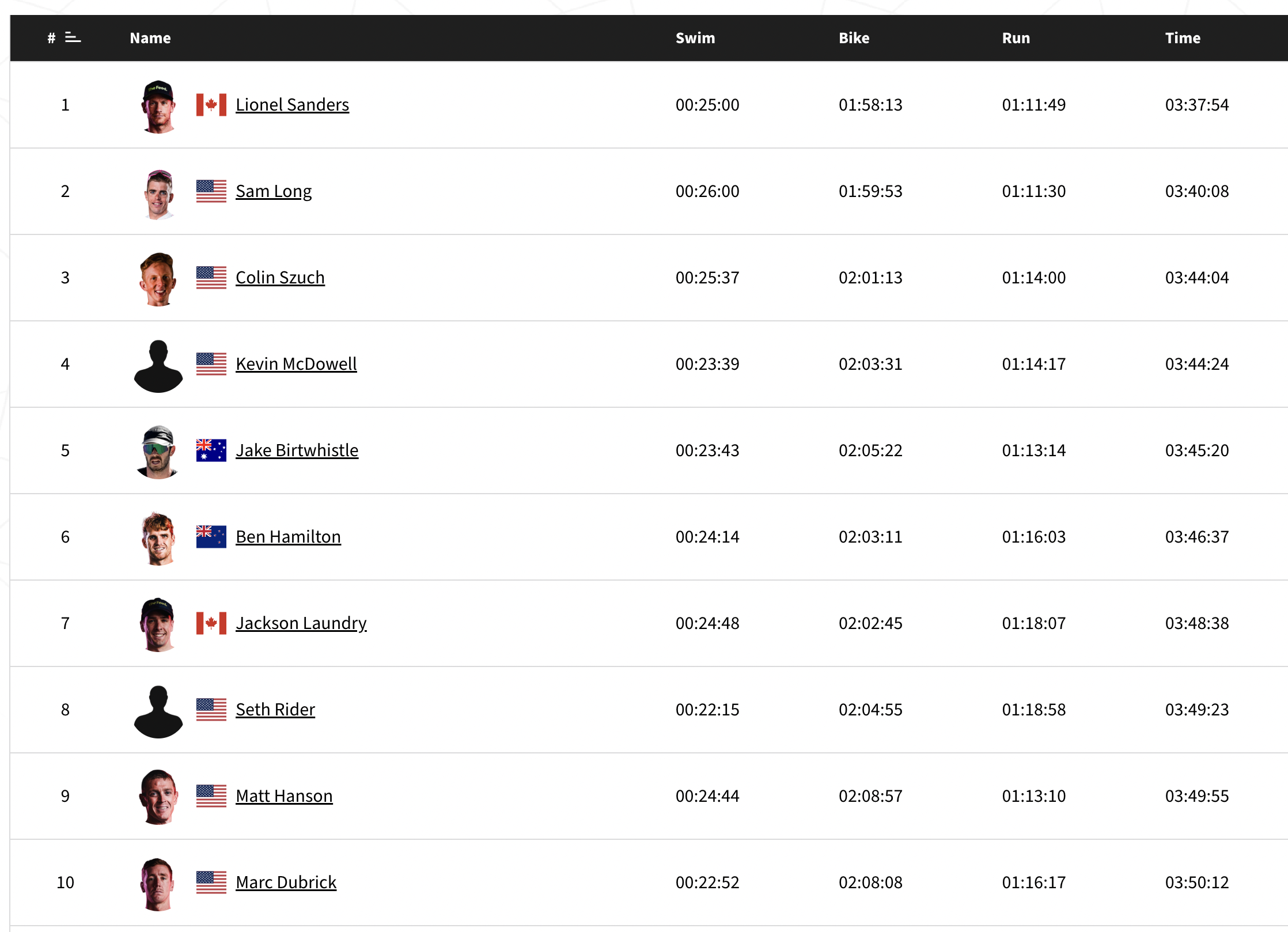Click the US flag beside Kevin McDowell
The width and height of the screenshot is (1288, 932).
point(211,364)
